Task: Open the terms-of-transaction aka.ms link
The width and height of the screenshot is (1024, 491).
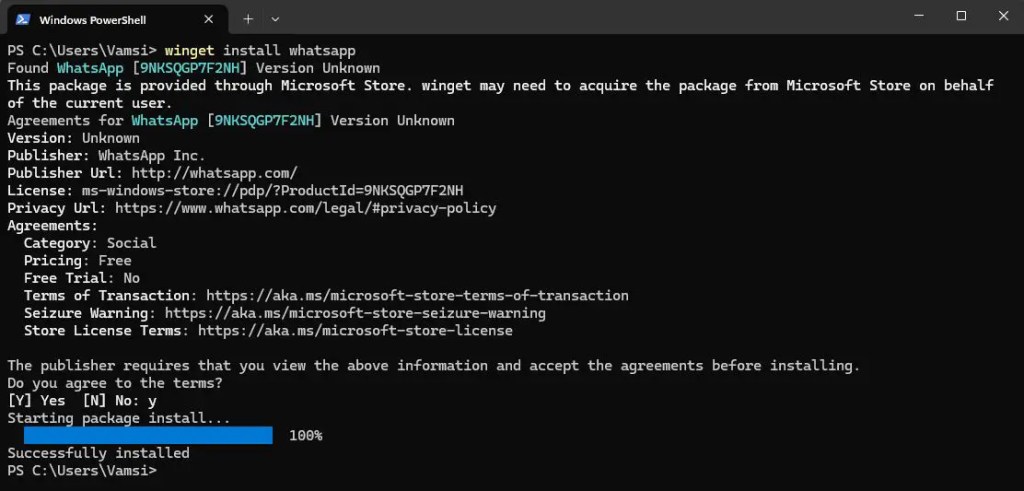Action: [x=417, y=296]
